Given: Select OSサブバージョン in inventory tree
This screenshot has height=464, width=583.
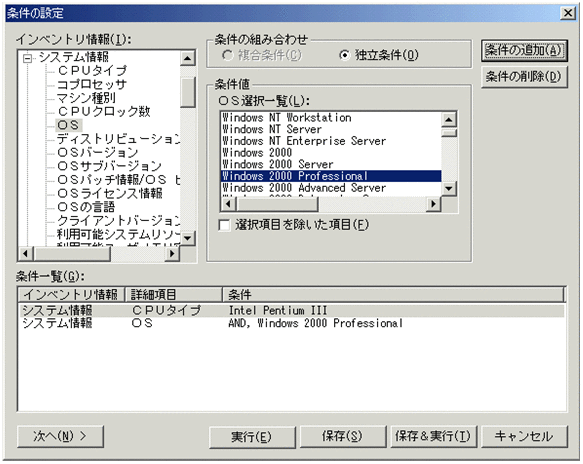Looking at the screenshot, I should [109, 166].
